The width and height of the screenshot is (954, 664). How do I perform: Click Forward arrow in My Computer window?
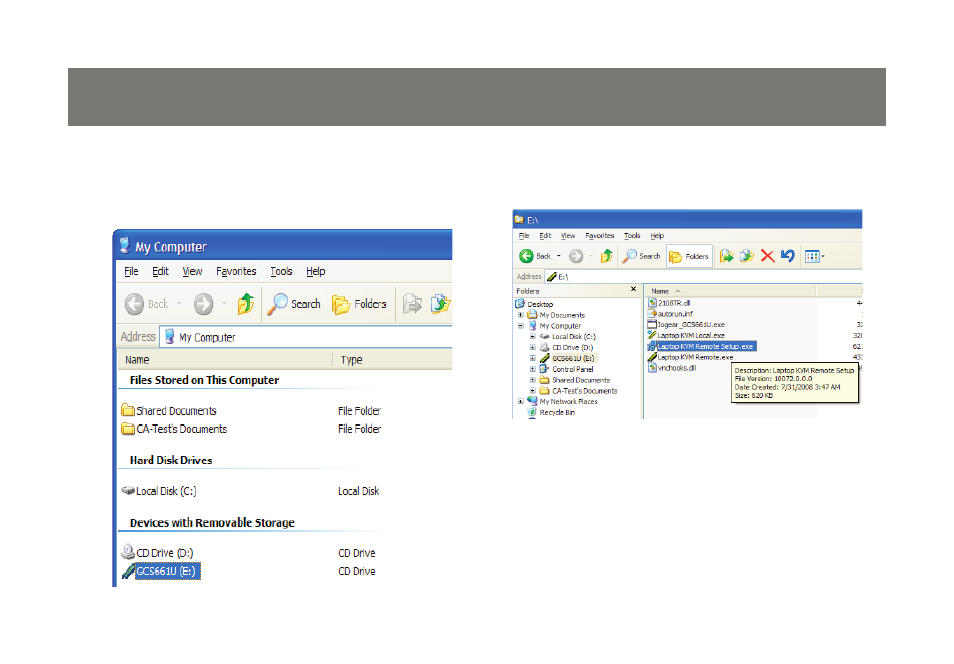click(x=204, y=304)
